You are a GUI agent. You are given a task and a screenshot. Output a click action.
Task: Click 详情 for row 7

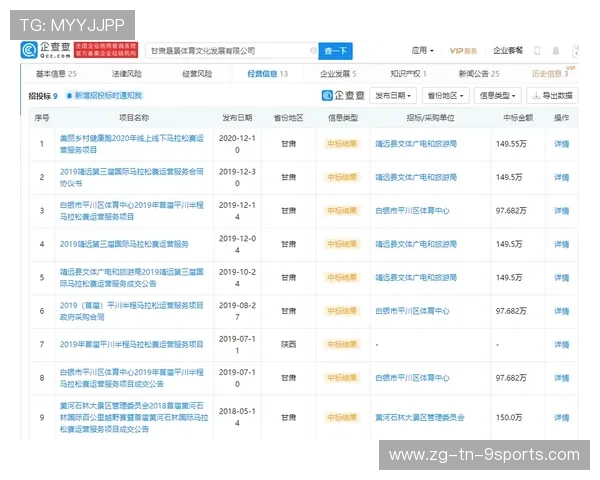pos(561,344)
